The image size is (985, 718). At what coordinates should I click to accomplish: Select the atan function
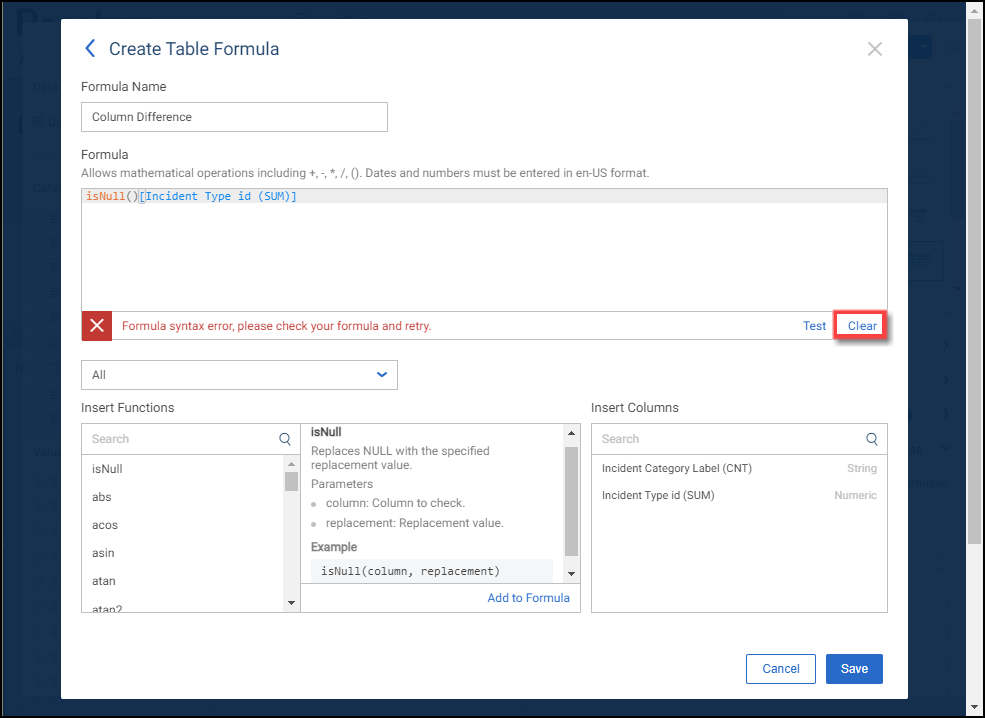[x=104, y=581]
